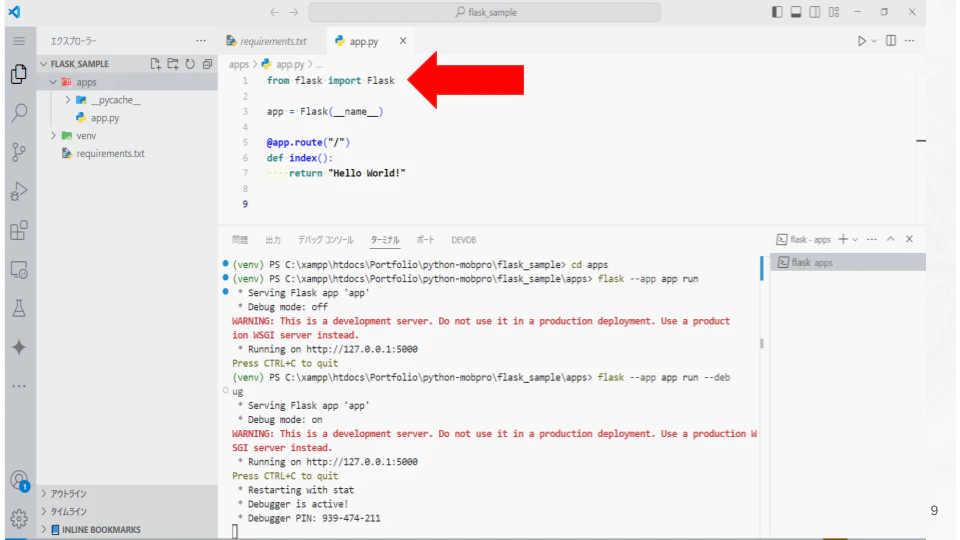Click the VS Code logo in title bar
The width and height of the screenshot is (960, 540).
14,12
